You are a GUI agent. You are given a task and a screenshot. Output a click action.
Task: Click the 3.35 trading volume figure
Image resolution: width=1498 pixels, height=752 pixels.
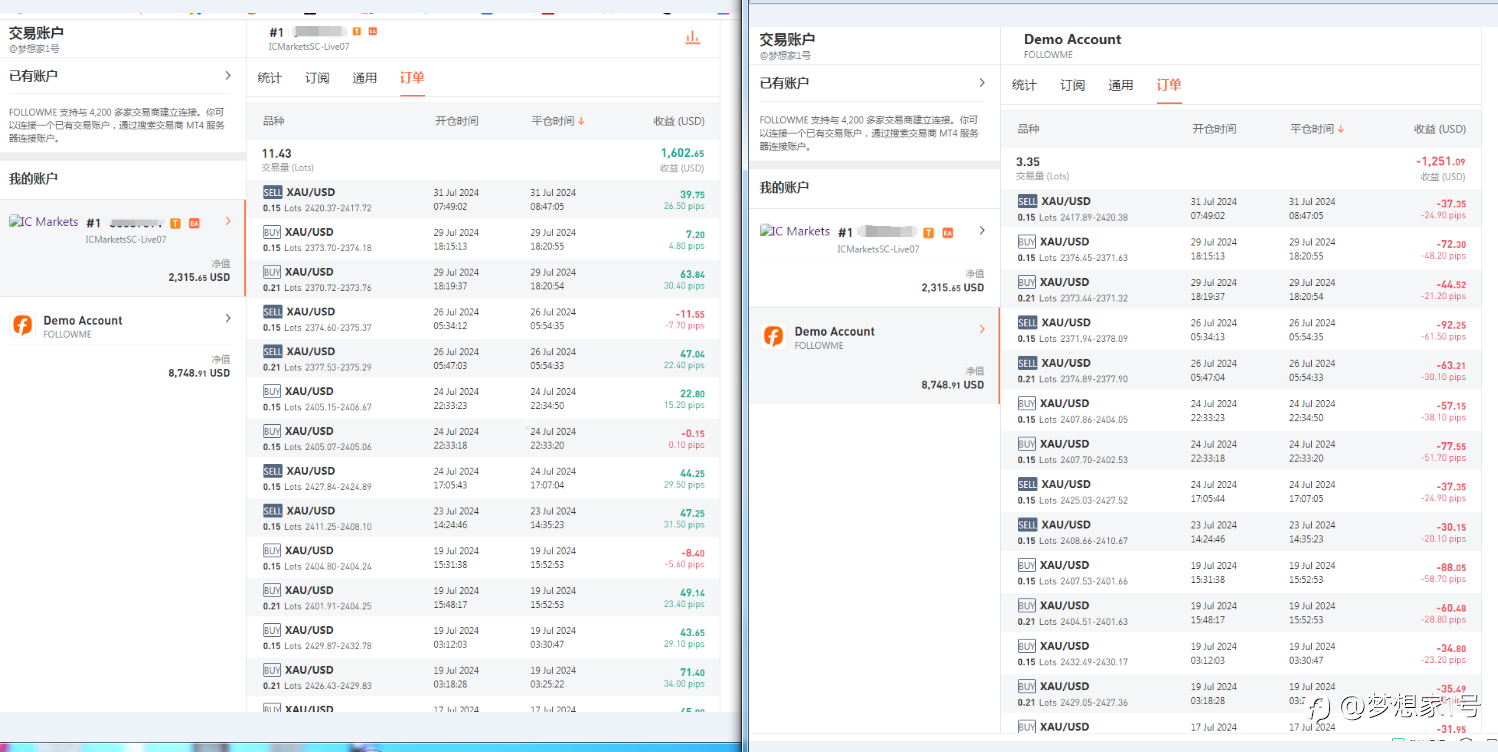1028,162
